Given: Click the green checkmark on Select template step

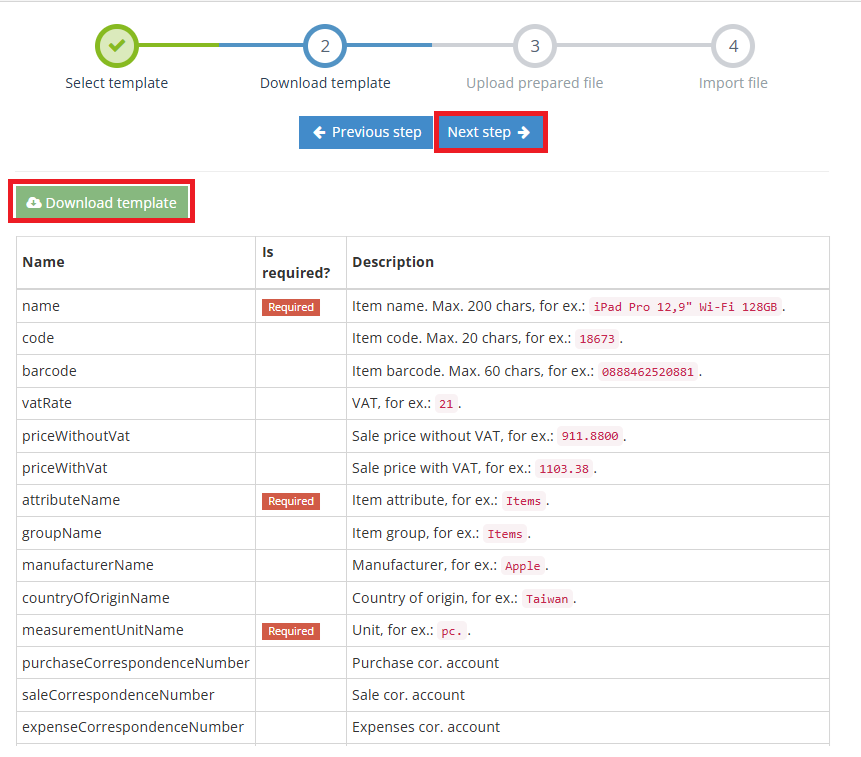Looking at the screenshot, I should click(116, 45).
